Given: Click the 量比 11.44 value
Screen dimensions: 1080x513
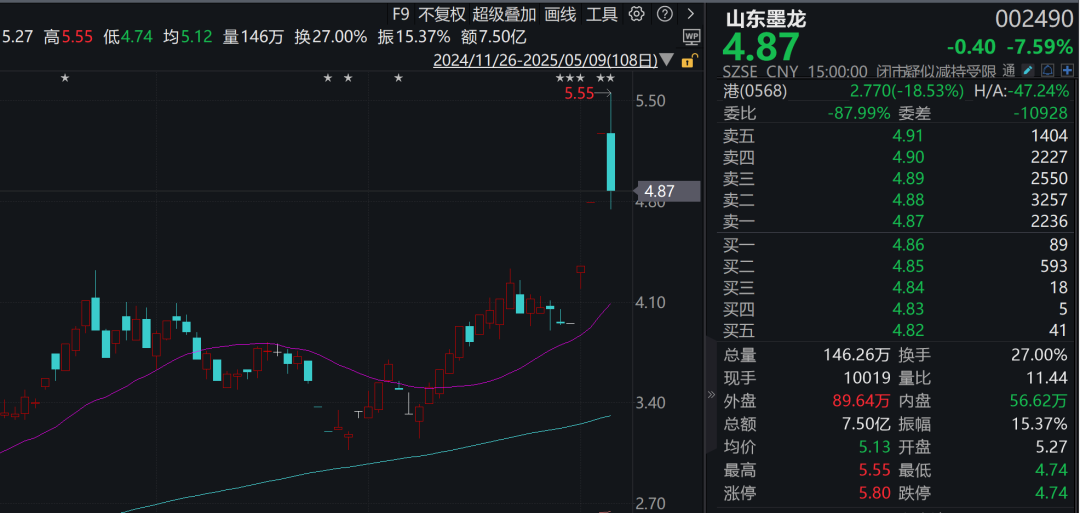Looking at the screenshot, I should (x=1046, y=378).
